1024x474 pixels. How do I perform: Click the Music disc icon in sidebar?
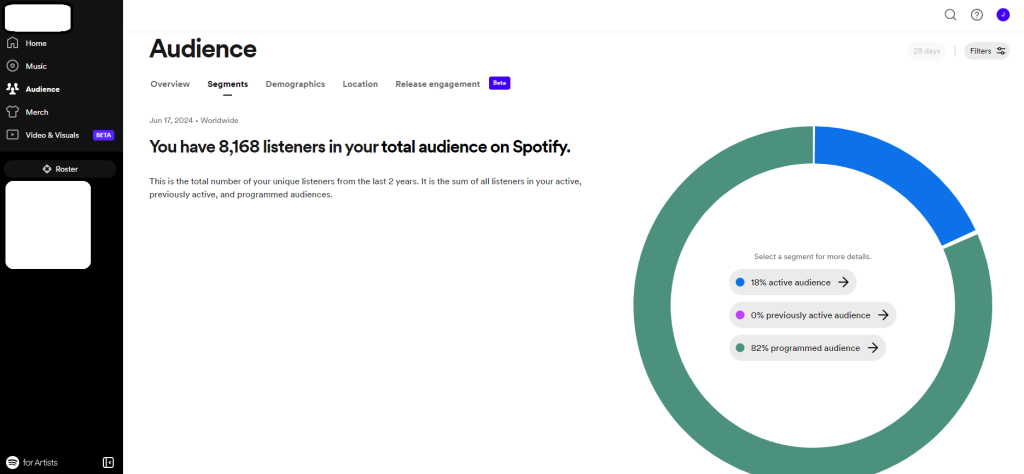(x=13, y=66)
